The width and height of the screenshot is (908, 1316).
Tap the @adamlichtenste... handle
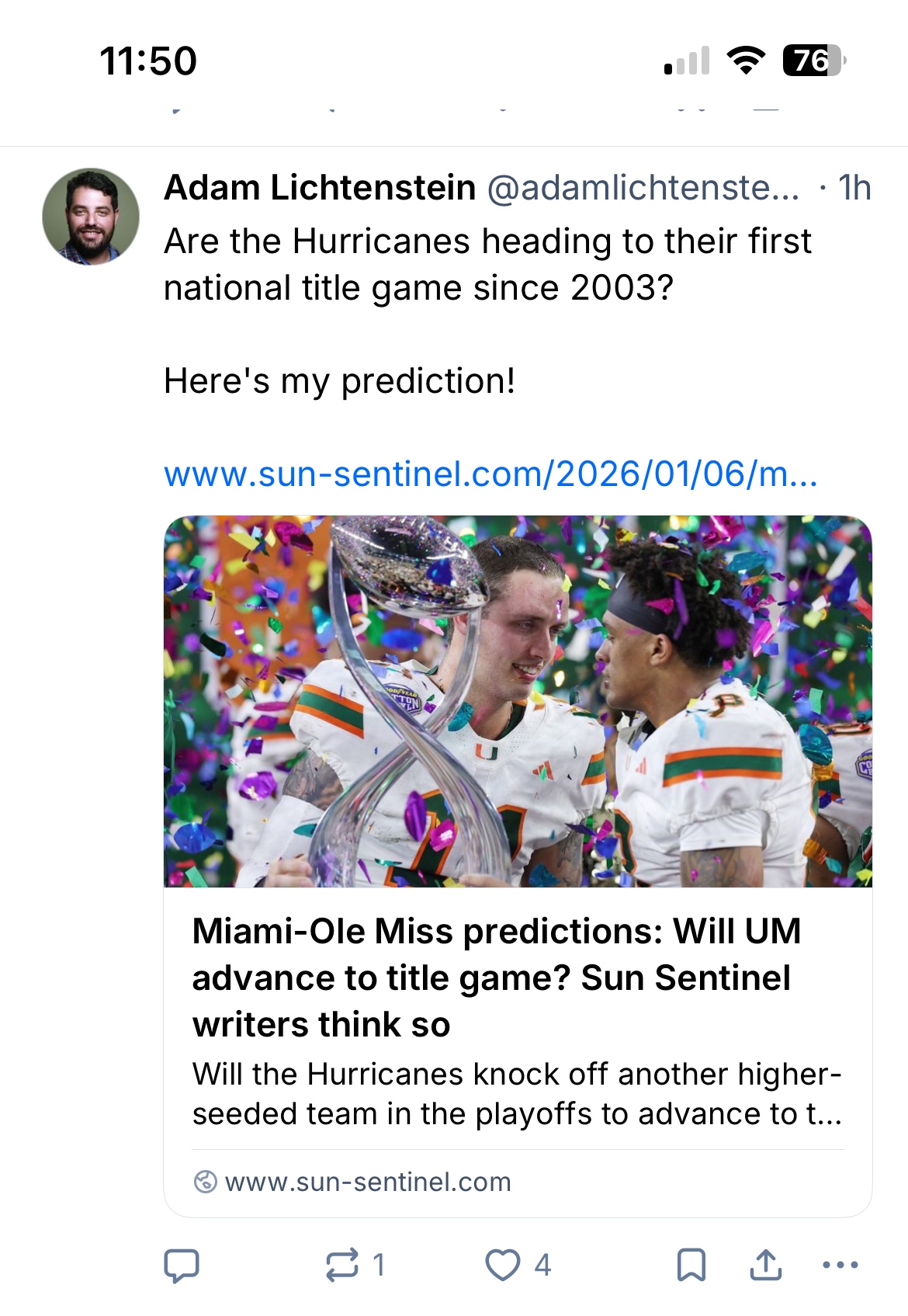(x=643, y=188)
